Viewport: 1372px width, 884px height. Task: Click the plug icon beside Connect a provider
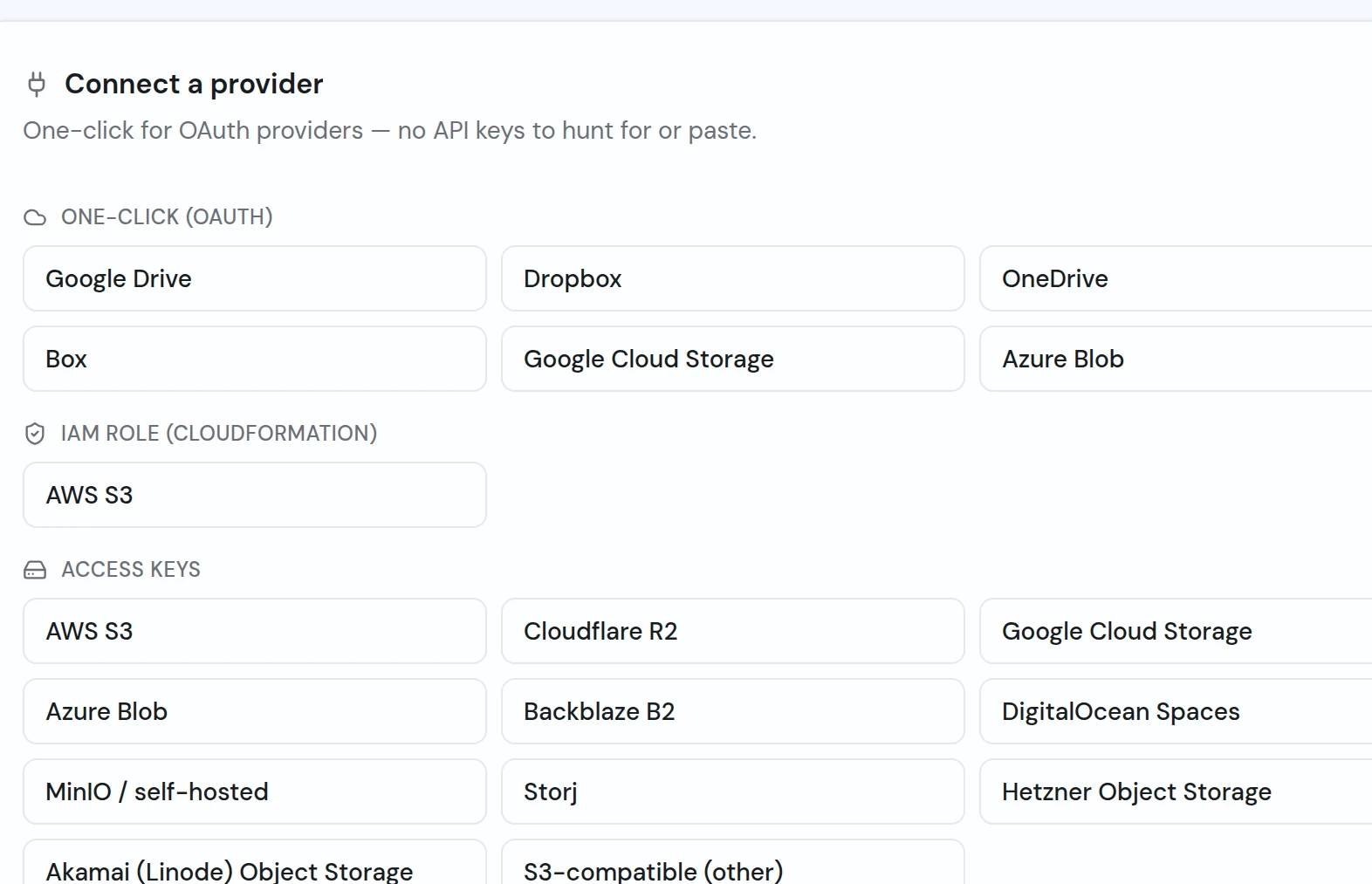point(36,84)
